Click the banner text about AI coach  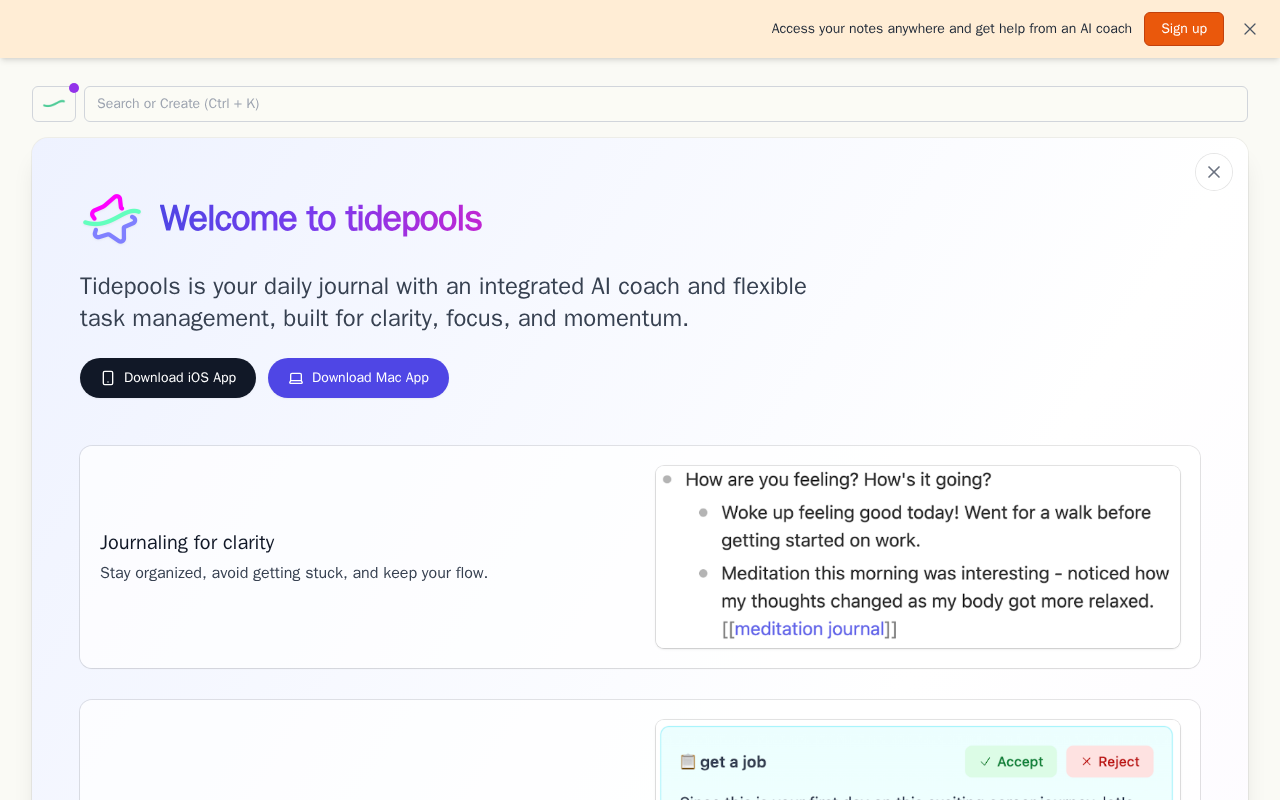pyautogui.click(x=951, y=29)
